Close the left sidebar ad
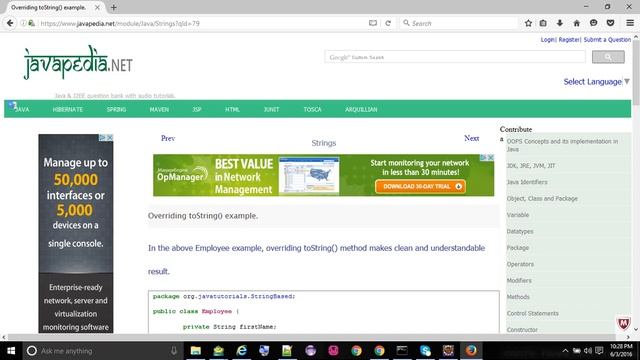Viewport: 640px width, 360px height. tap(109, 138)
